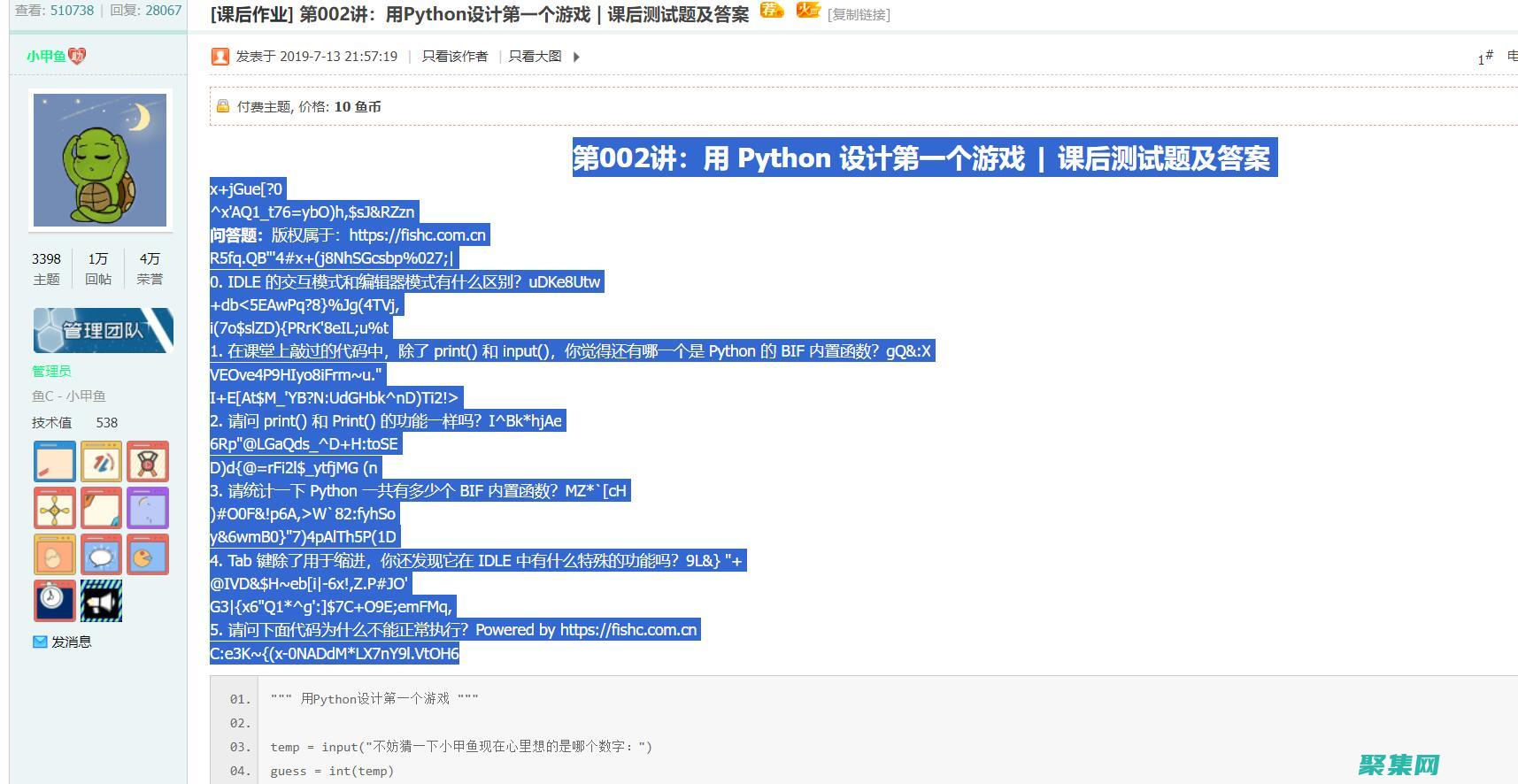Send a message via 发消息
This screenshot has height=784, width=1518.
pyautogui.click(x=71, y=642)
